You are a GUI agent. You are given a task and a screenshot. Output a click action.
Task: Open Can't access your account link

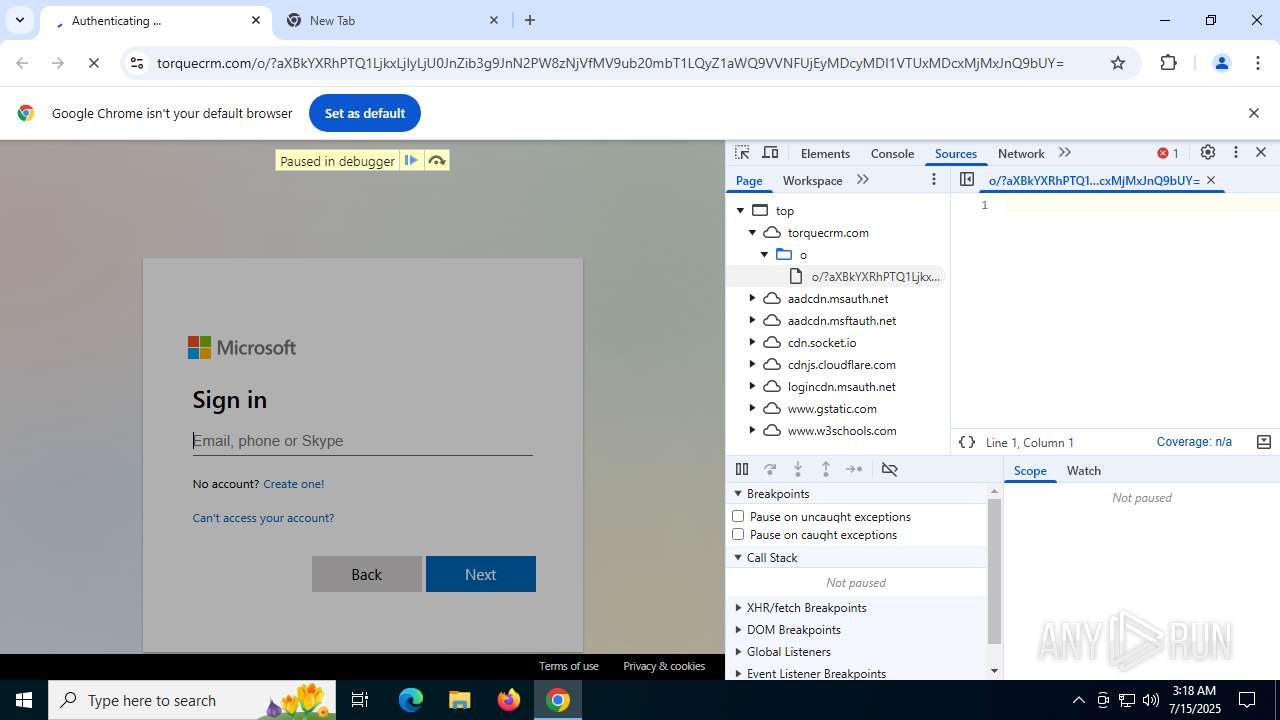(x=264, y=518)
